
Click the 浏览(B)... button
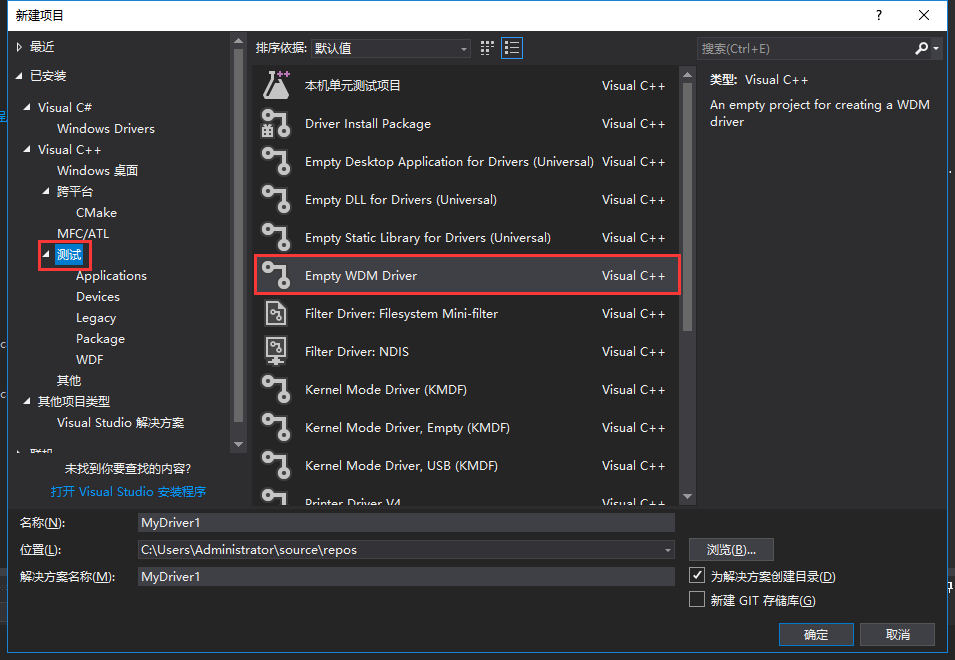(x=731, y=550)
